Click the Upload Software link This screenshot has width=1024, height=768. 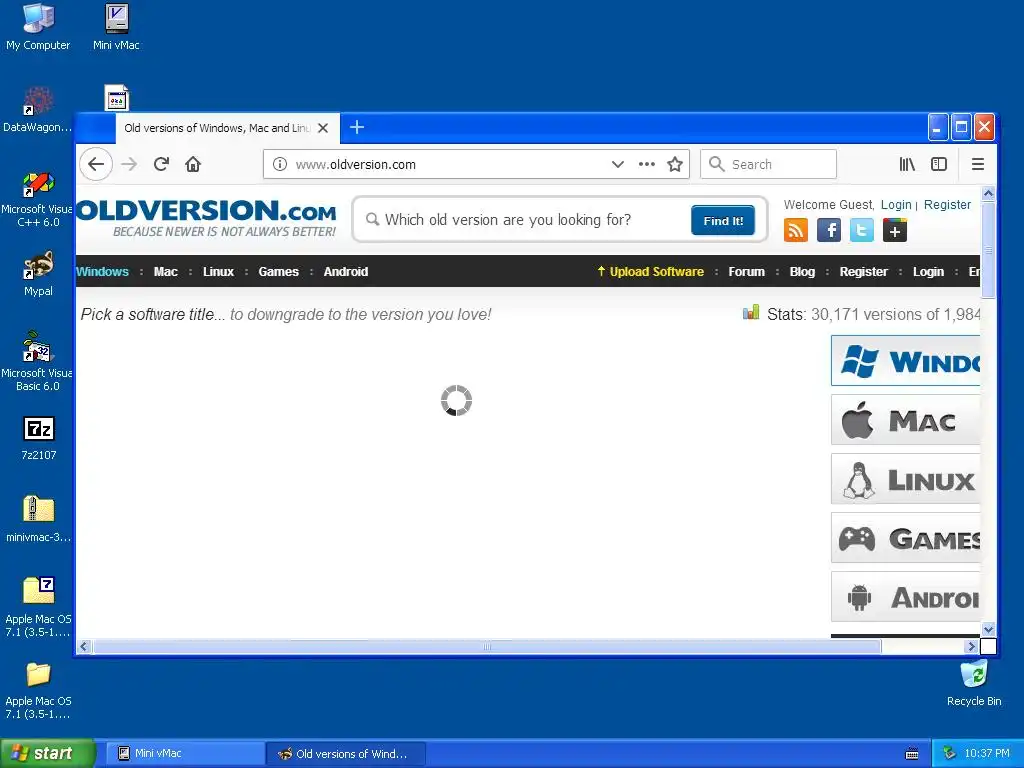(650, 272)
